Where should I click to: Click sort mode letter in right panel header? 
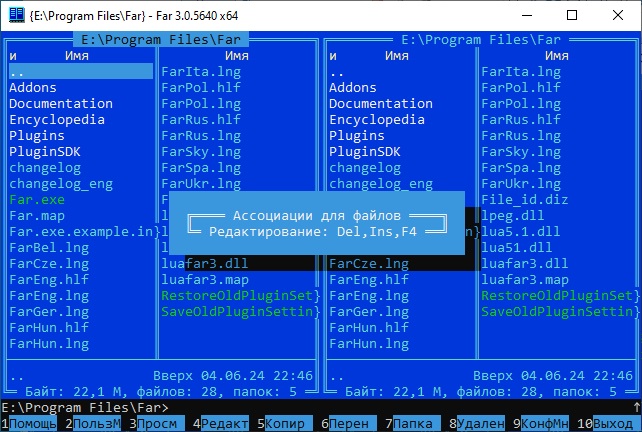[x=333, y=56]
